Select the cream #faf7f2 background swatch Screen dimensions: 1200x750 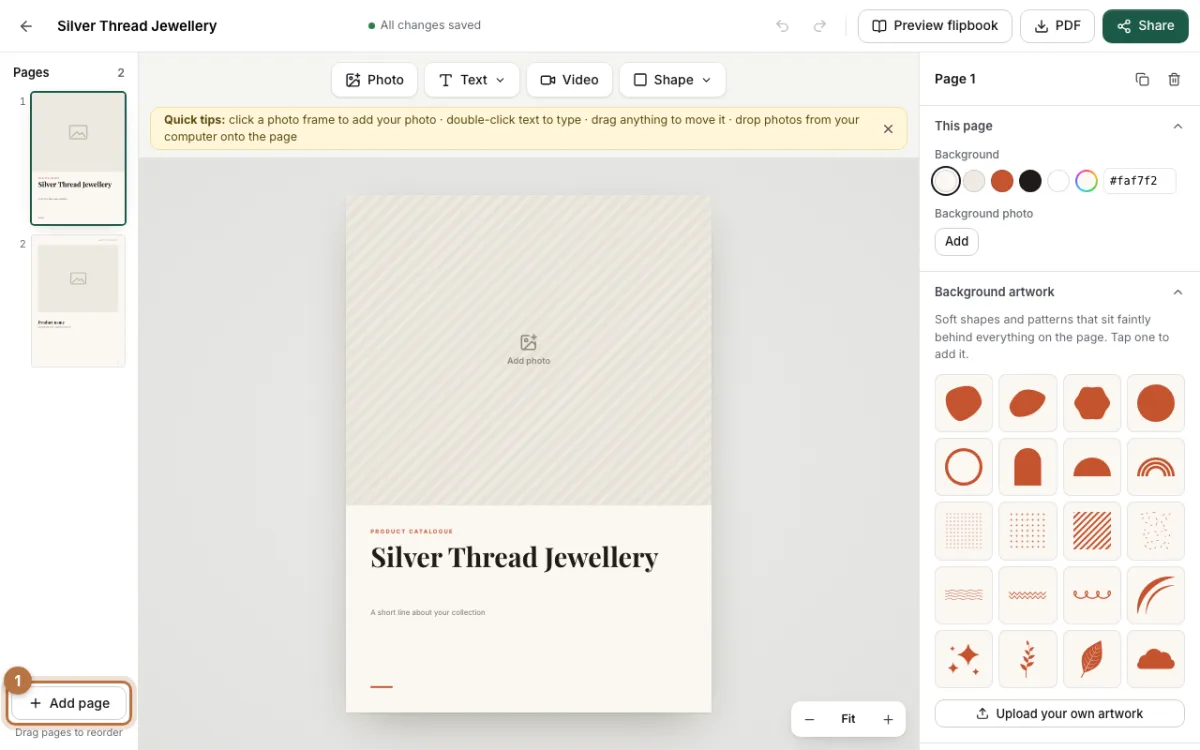(x=946, y=181)
